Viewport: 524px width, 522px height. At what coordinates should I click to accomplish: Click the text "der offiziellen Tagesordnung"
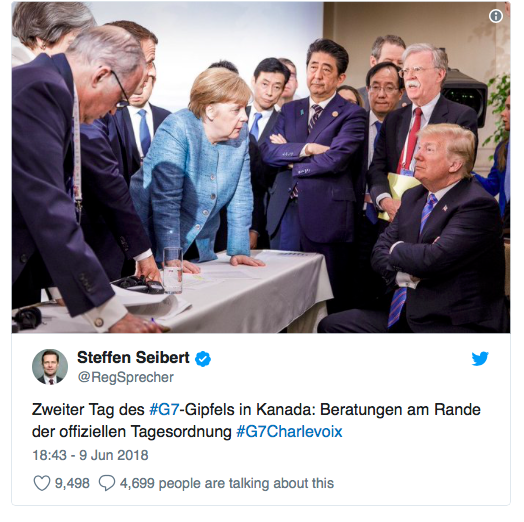(x=132, y=431)
